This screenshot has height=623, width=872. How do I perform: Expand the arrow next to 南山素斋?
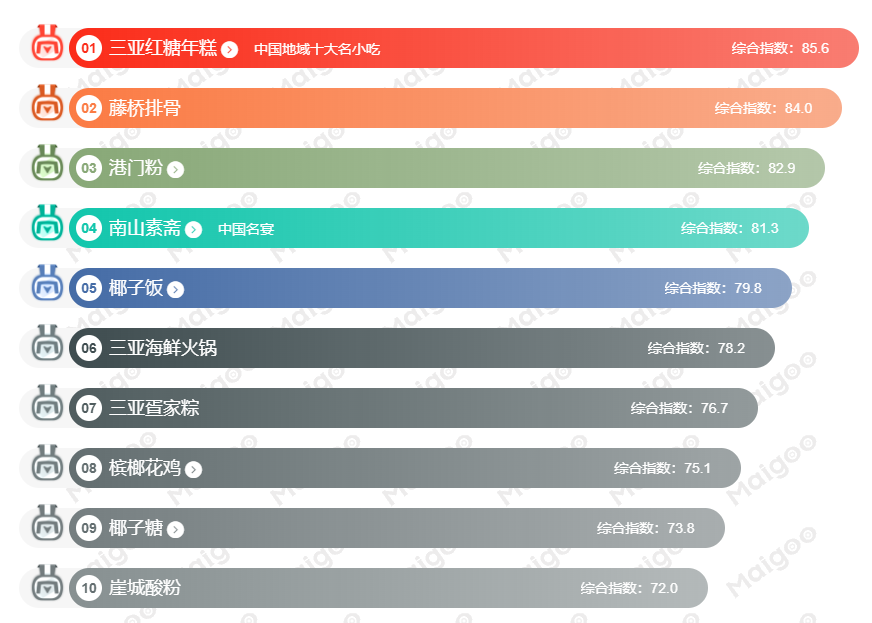[x=194, y=229]
